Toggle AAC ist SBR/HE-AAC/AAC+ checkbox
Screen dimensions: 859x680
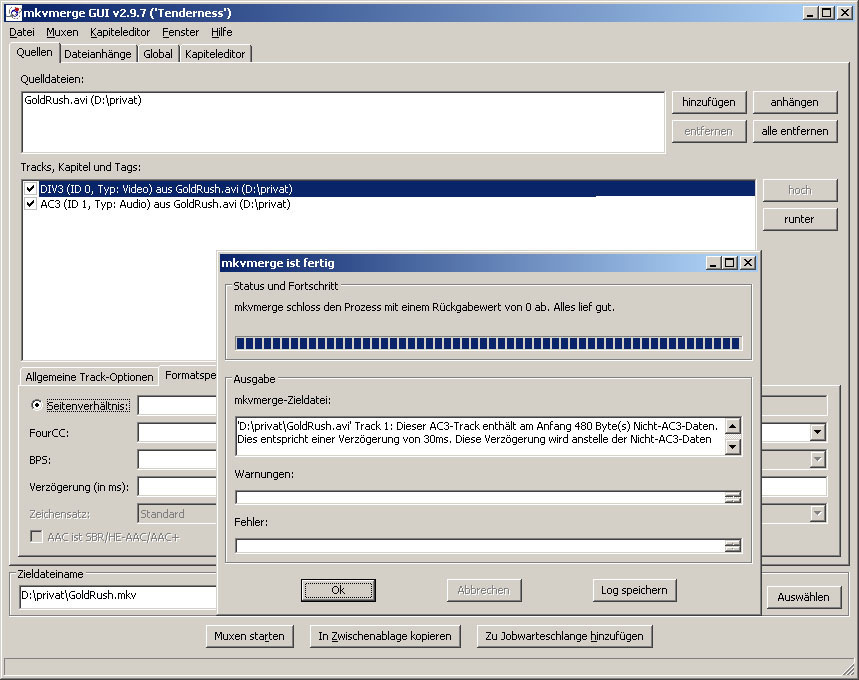pos(36,536)
